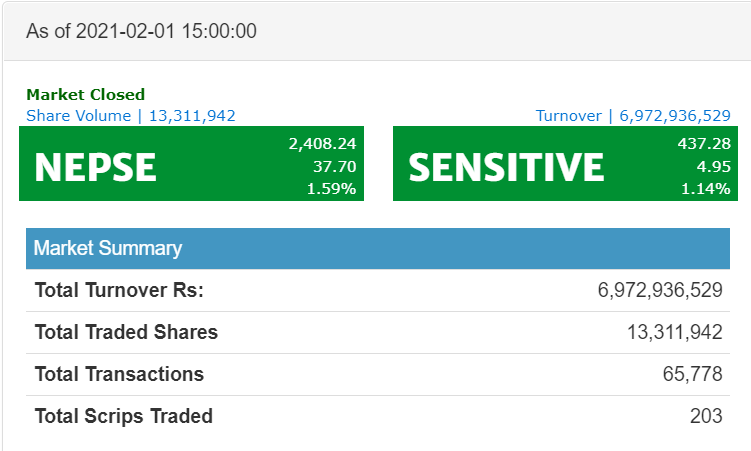This screenshot has height=451, width=751.
Task: Click the scripts traded count 203
Action: coord(706,416)
